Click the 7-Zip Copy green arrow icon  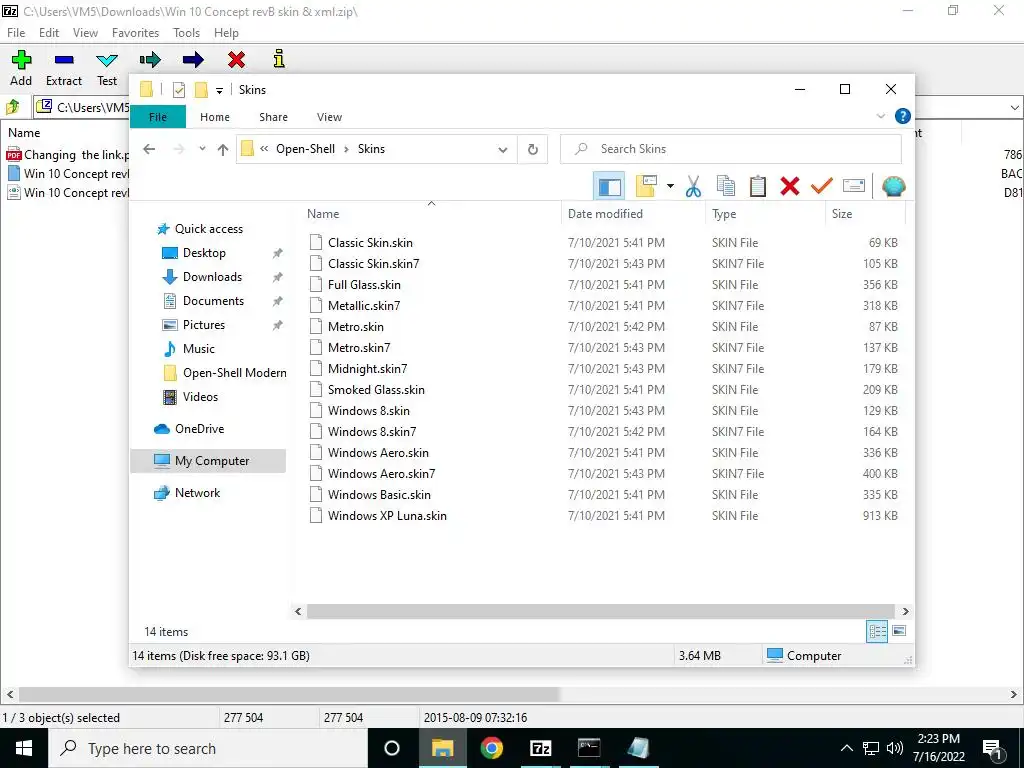(150, 60)
